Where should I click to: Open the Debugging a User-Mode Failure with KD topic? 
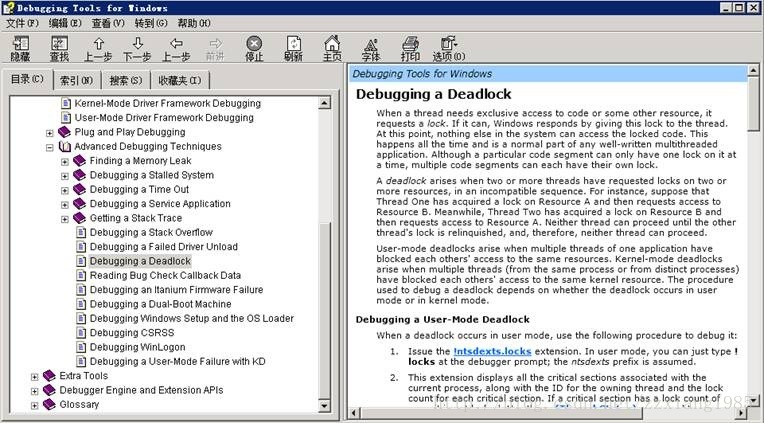[x=178, y=361]
